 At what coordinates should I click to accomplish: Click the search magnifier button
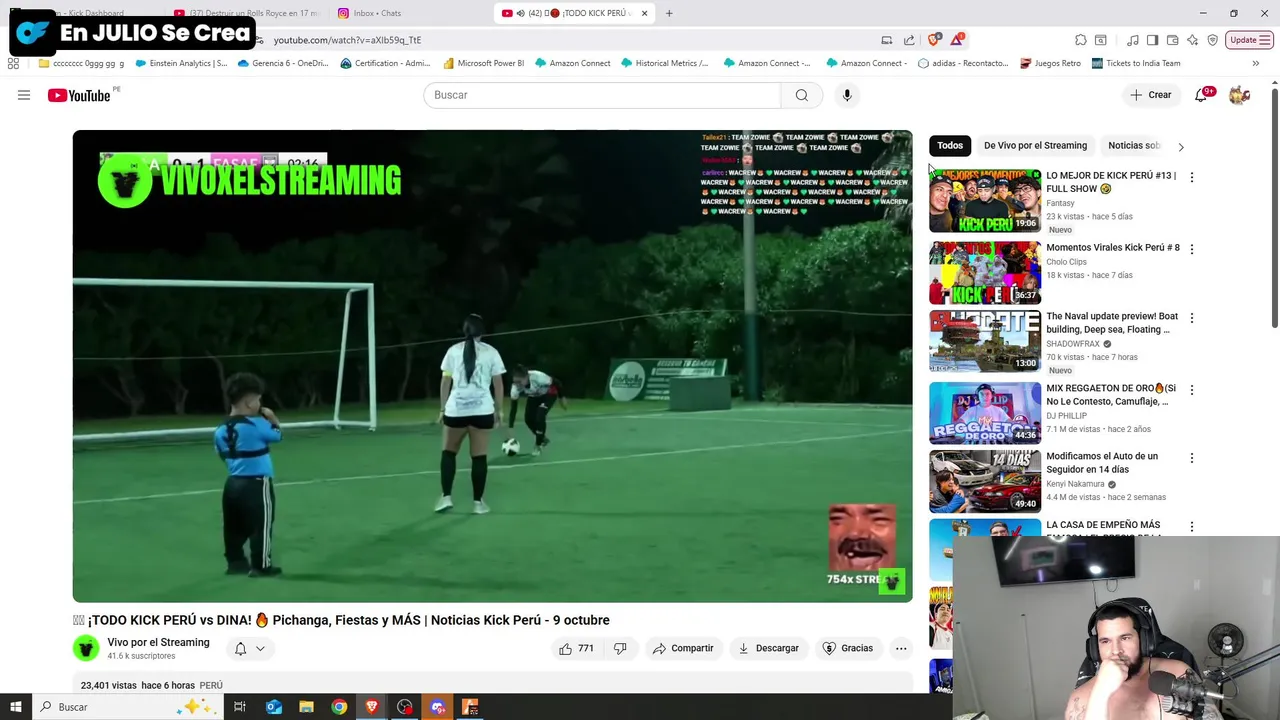click(801, 95)
